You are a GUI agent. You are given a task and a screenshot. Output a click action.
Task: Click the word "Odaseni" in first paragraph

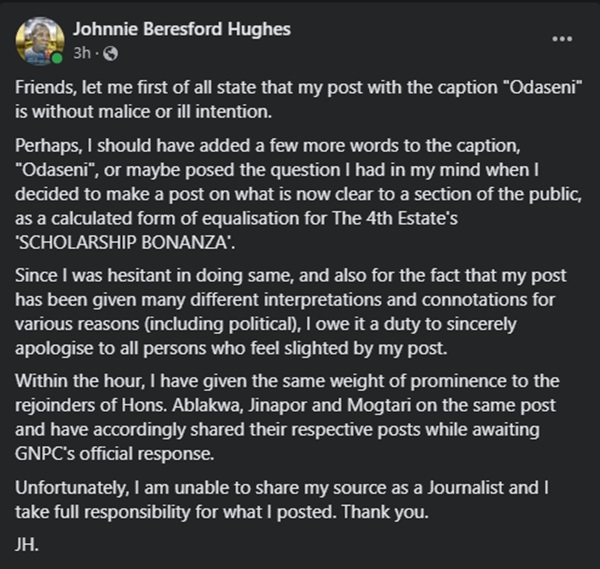(548, 88)
